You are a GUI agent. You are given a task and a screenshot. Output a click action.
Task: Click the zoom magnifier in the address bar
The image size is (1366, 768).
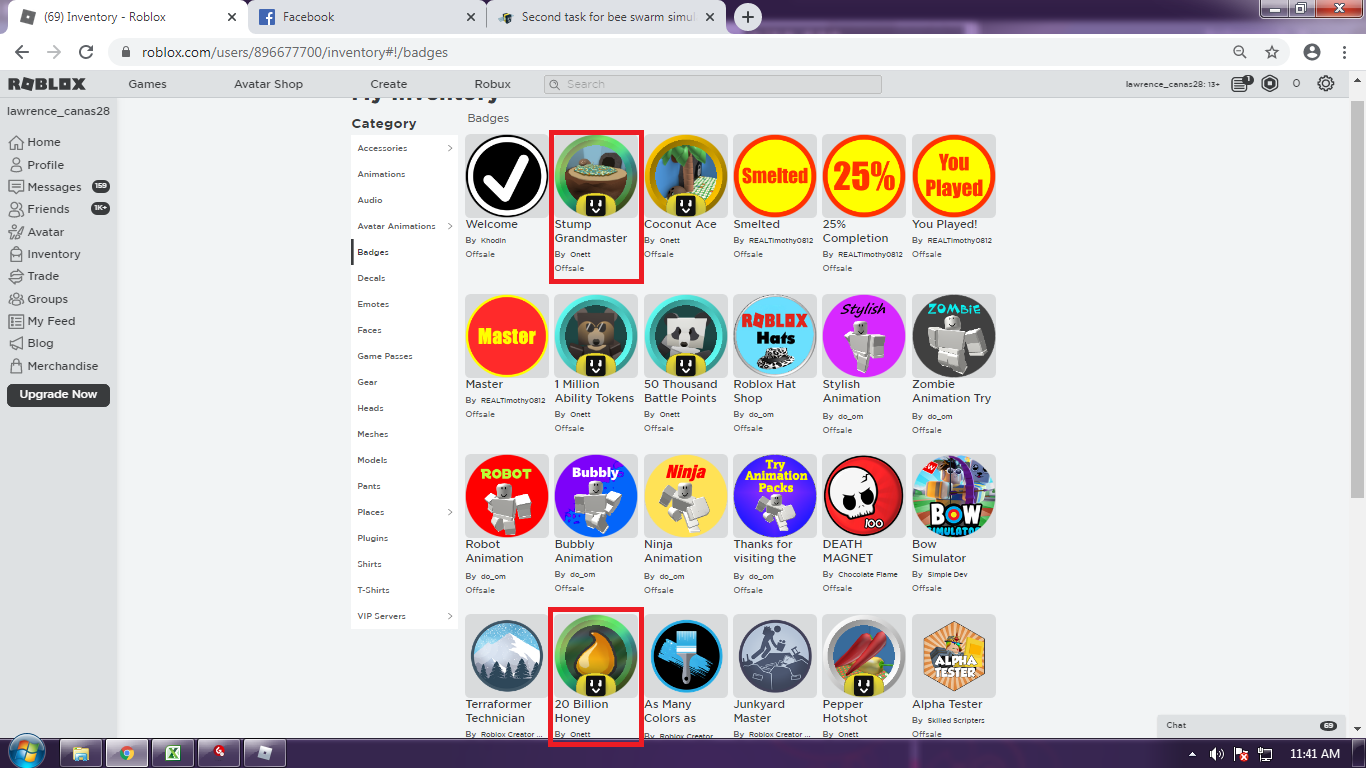click(1240, 52)
